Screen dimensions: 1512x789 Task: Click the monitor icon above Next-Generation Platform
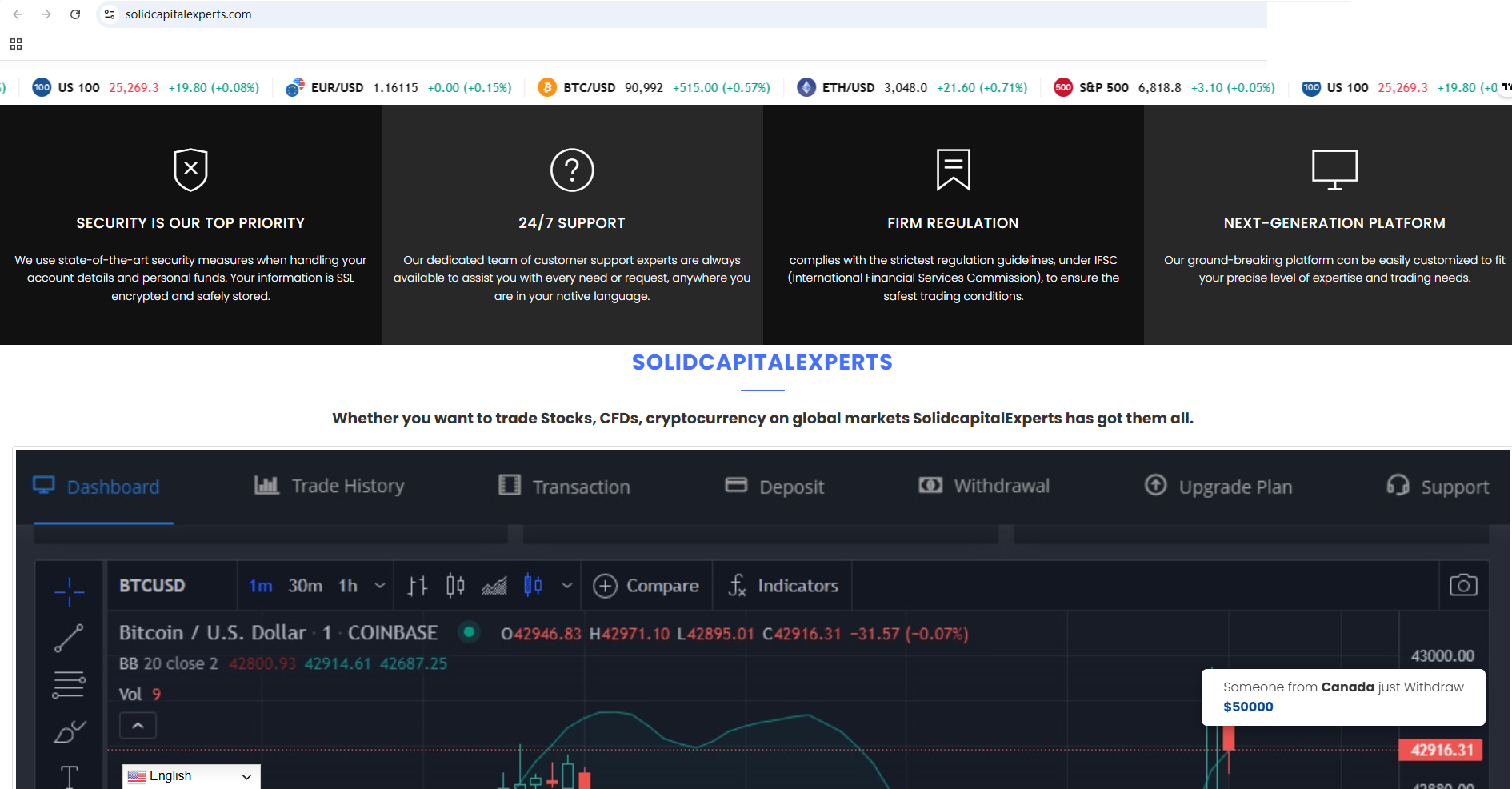[1334, 170]
